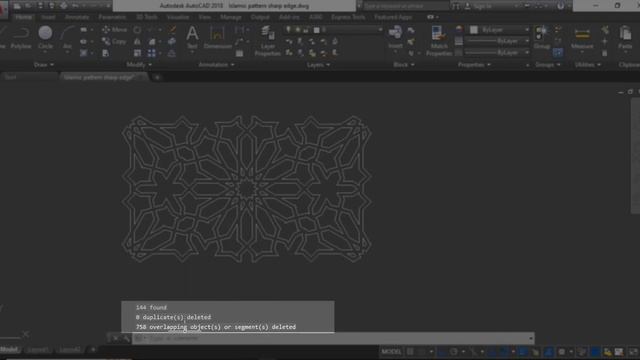This screenshot has height=360, width=640.
Task: Select the Circle draw tool
Action: pos(45,38)
